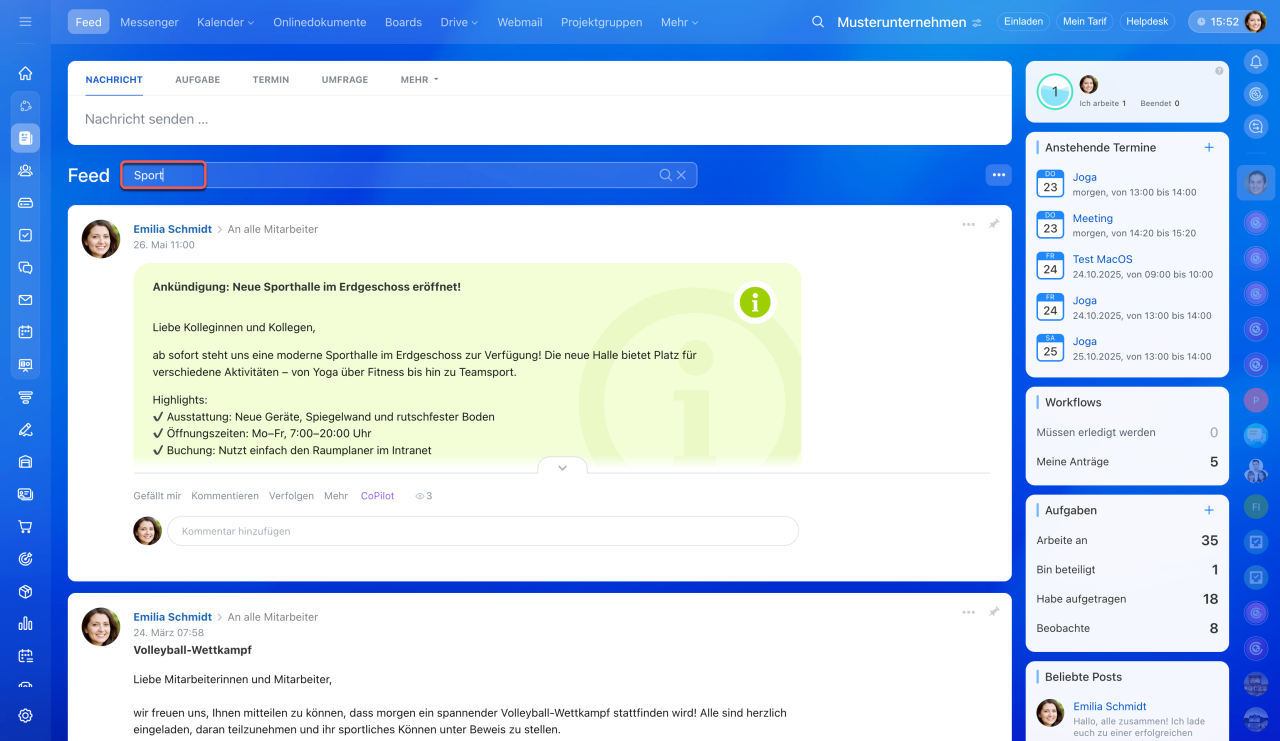This screenshot has height=741, width=1280.
Task: Open the Joga event on 25.10.2025
Action: (1085, 341)
